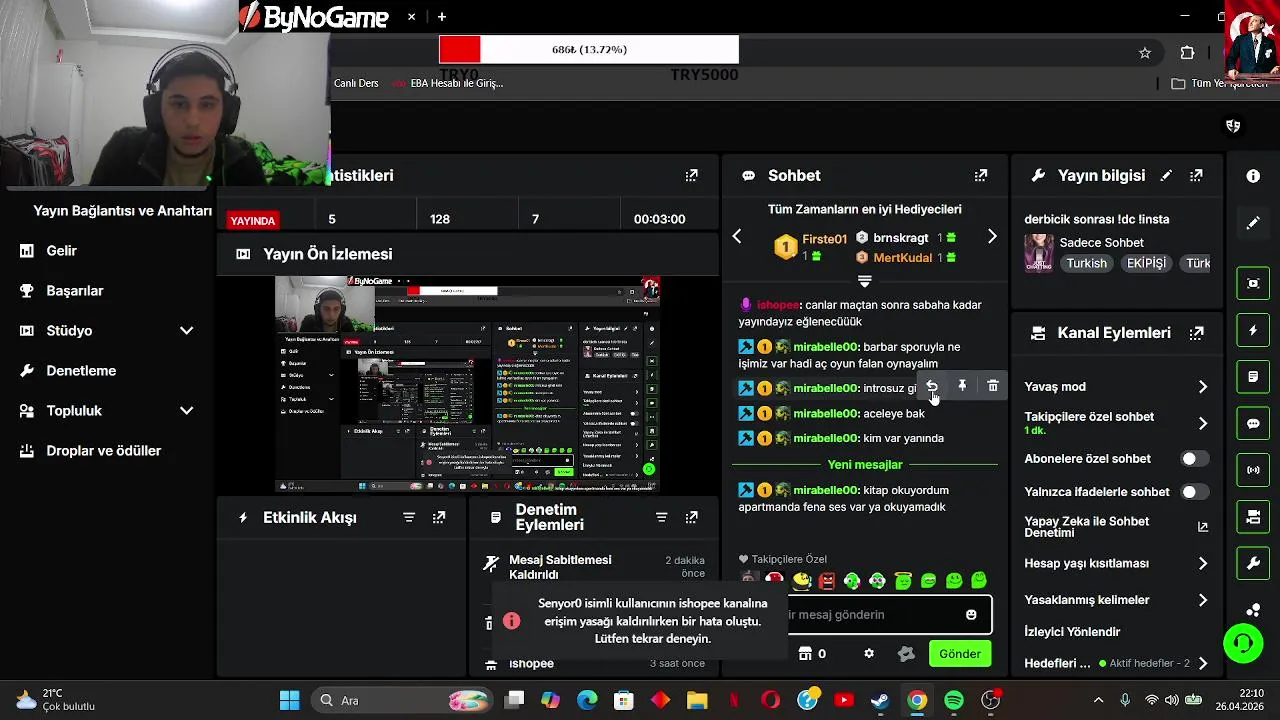Toggle Yalnızca ifadelerle sohbet switch
Image resolution: width=1280 pixels, height=720 pixels.
click(1194, 492)
